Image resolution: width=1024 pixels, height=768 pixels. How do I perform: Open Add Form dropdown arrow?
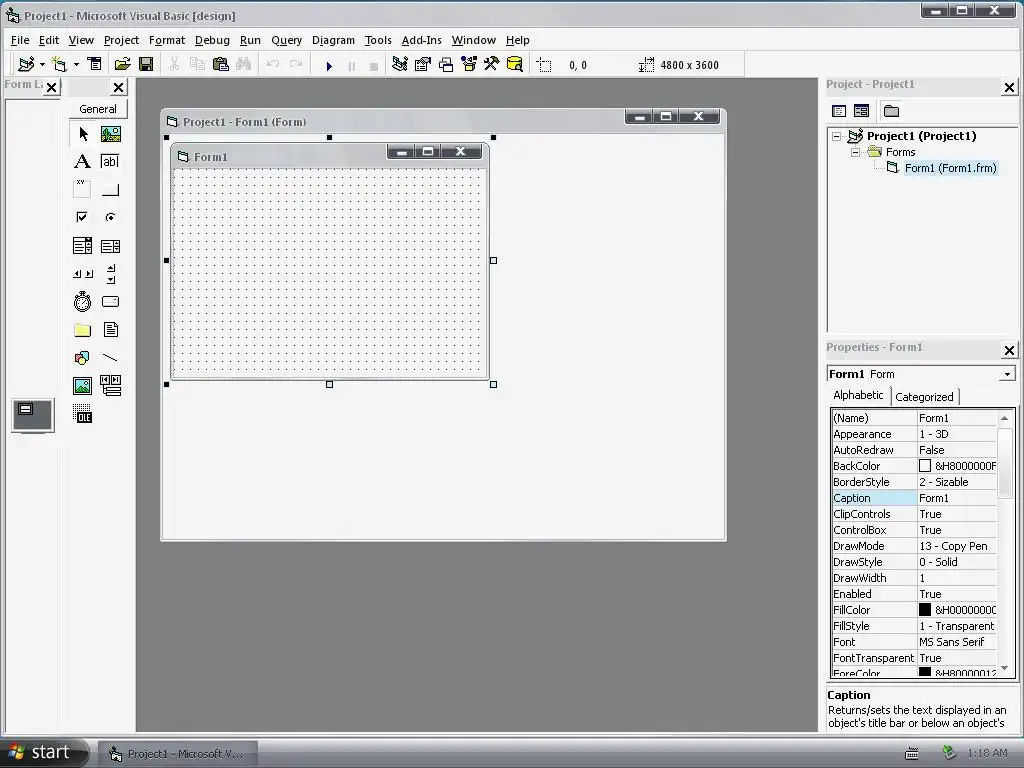(x=76, y=64)
